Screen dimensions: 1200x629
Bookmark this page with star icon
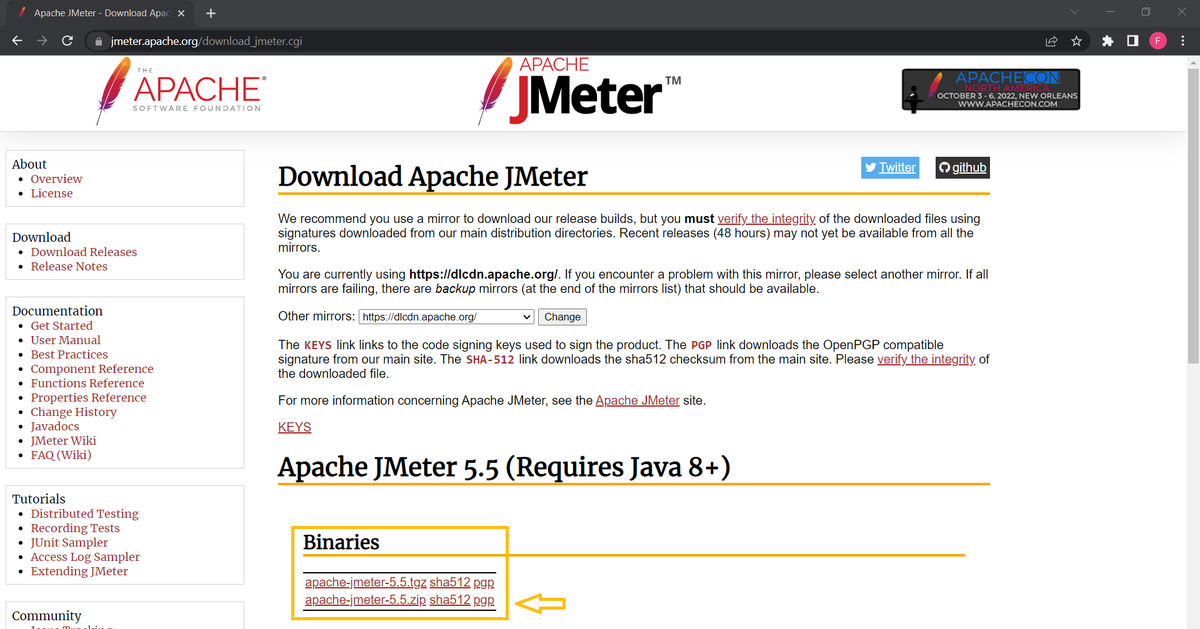click(x=1077, y=42)
